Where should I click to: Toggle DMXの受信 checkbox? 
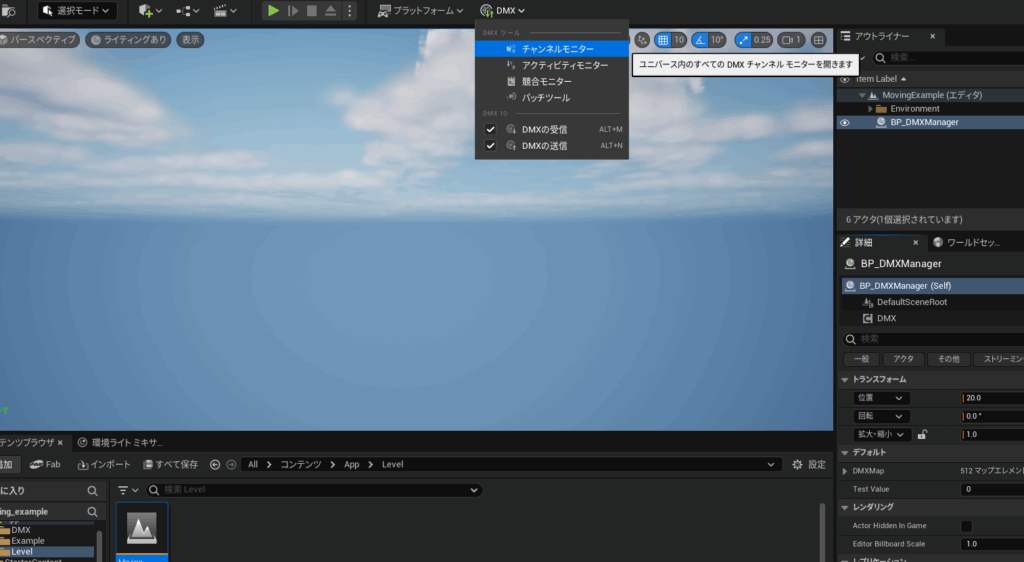pos(490,129)
